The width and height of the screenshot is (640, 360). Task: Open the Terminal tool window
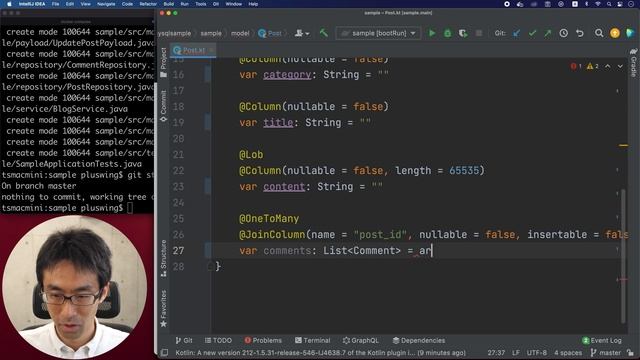pyautogui.click(x=313, y=340)
